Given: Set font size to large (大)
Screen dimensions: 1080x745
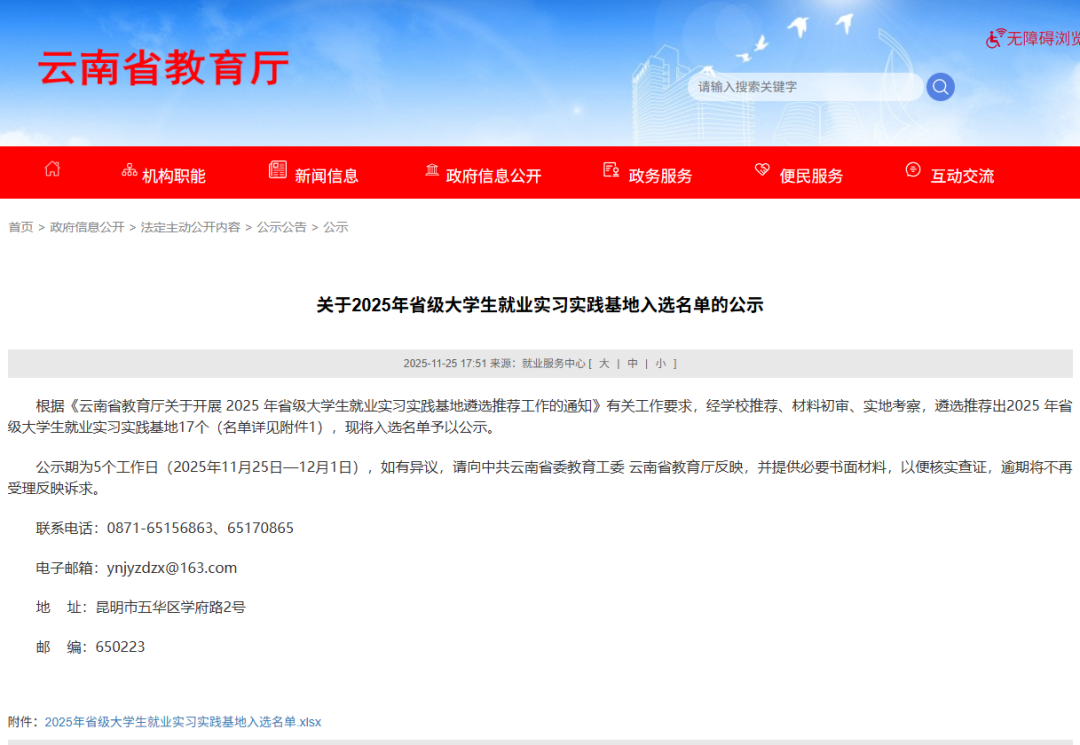Looking at the screenshot, I should coord(604,363).
